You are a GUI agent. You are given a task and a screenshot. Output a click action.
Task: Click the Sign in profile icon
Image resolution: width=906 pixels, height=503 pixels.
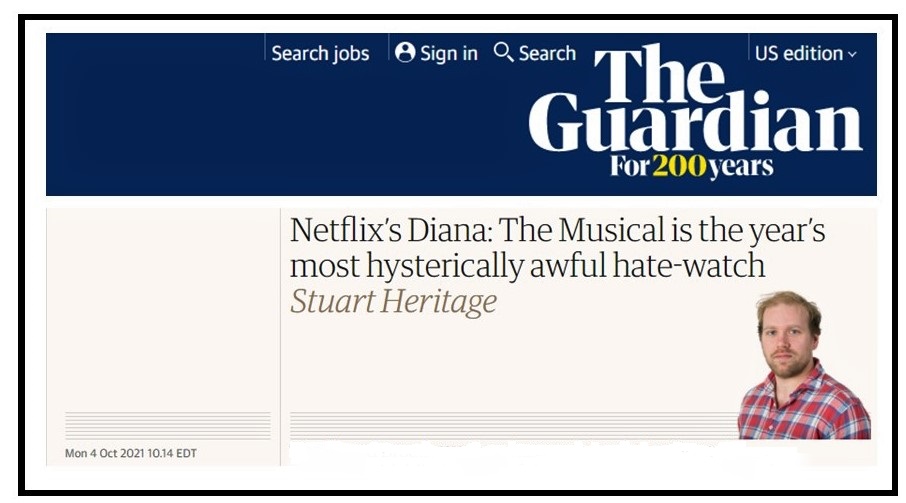[x=405, y=52]
